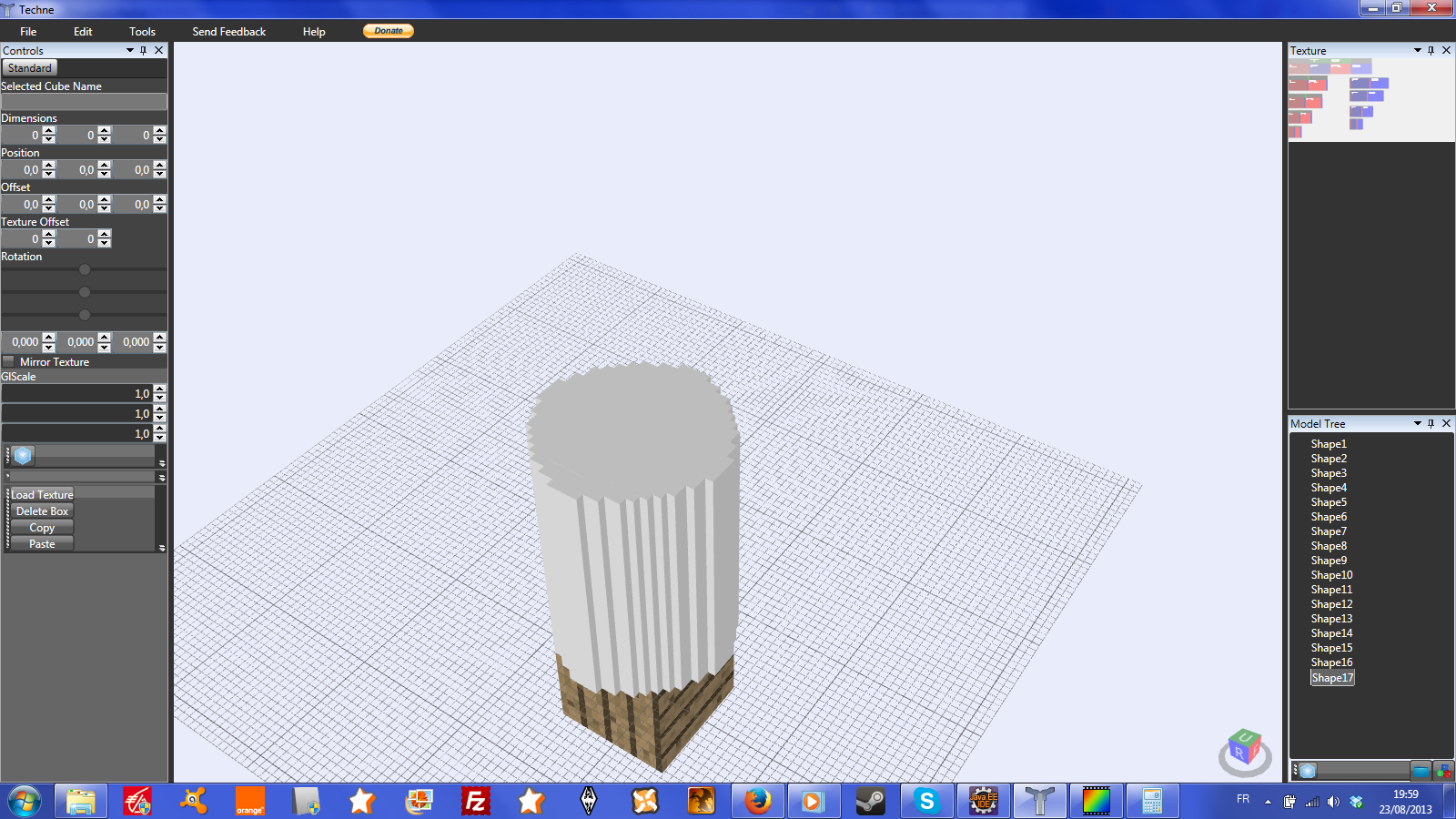Pin the Controls panel with pushpin icon
This screenshot has width=1456, height=819.
144,51
